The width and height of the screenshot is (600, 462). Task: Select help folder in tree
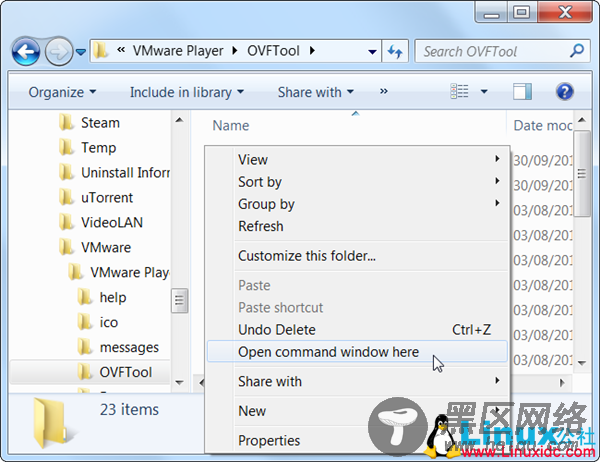click(x=113, y=297)
